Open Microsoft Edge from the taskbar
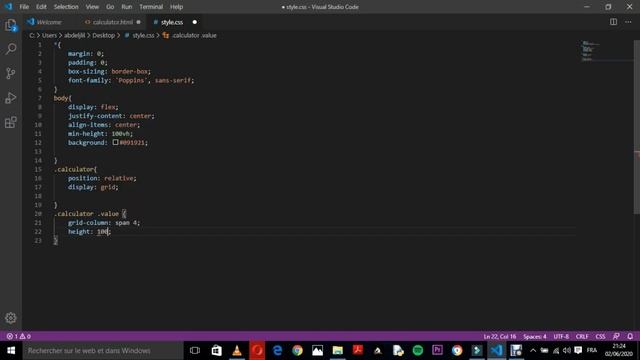640x360 pixels. click(x=277, y=351)
